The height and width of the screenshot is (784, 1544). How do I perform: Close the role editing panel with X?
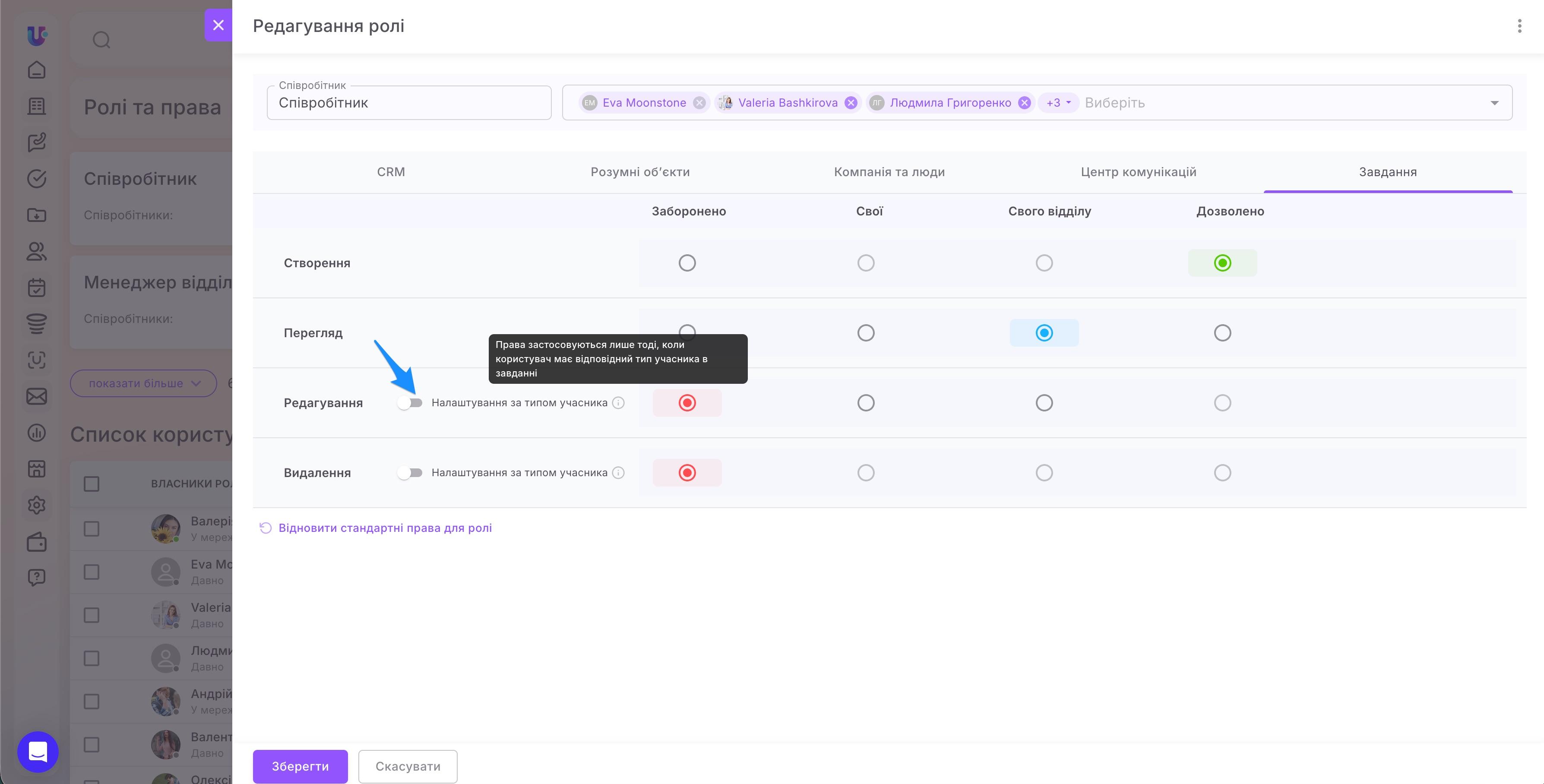(x=218, y=25)
